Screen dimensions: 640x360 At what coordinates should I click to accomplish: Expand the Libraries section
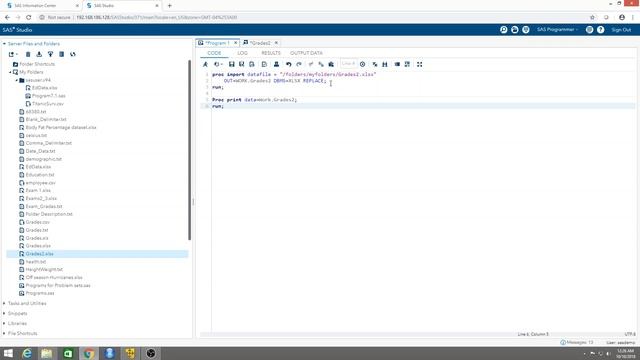click(17, 323)
